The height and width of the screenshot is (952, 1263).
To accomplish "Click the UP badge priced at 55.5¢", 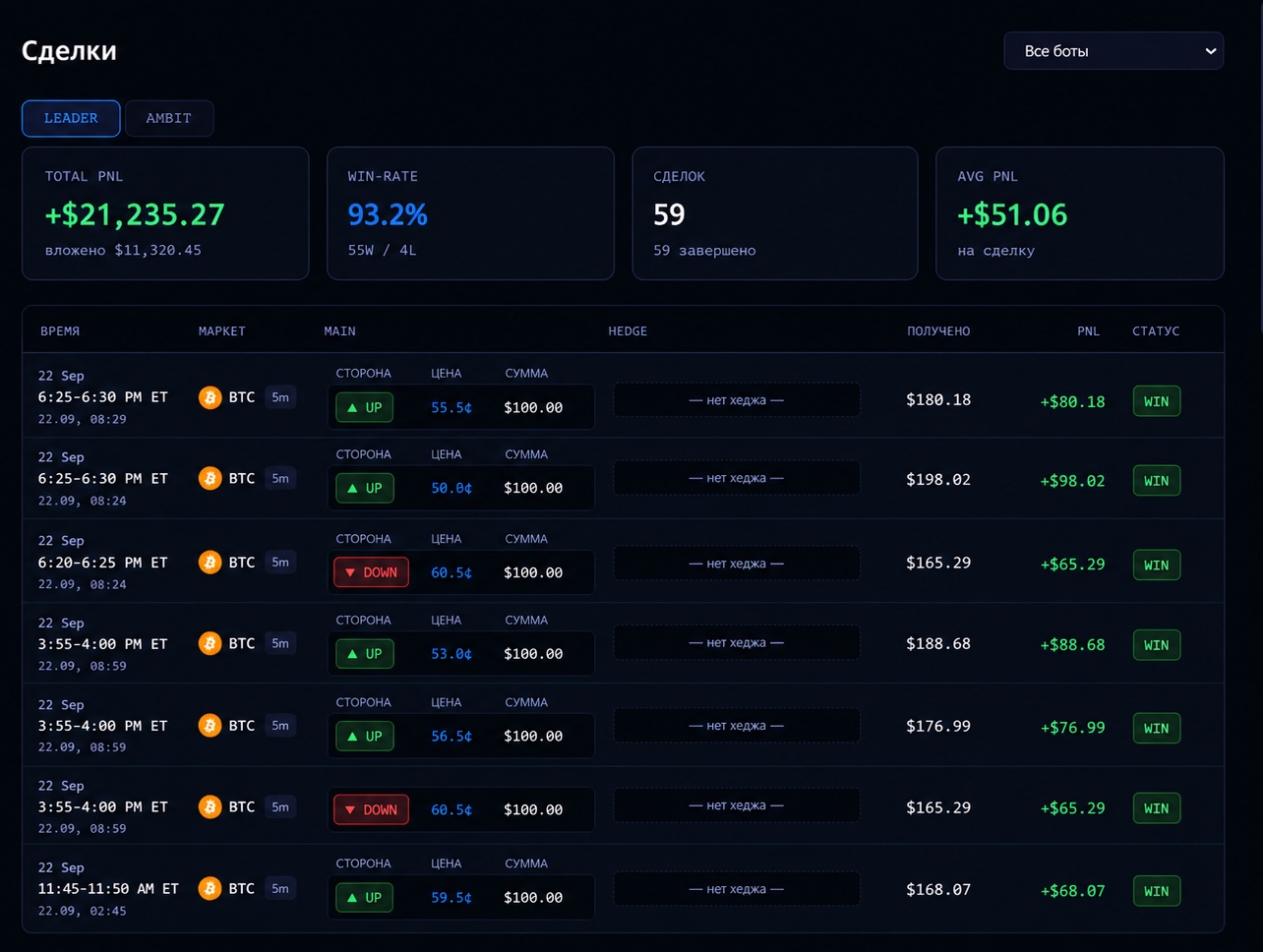I will tap(364, 407).
